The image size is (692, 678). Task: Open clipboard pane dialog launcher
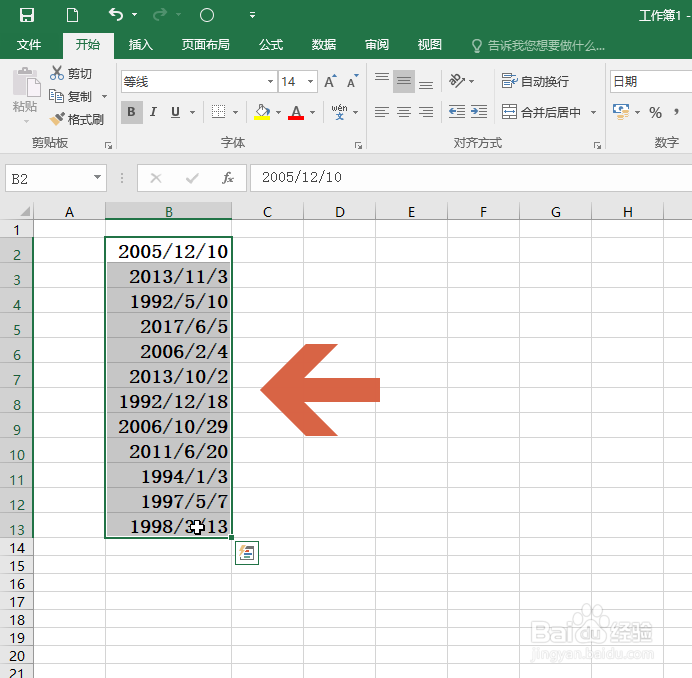tap(108, 146)
